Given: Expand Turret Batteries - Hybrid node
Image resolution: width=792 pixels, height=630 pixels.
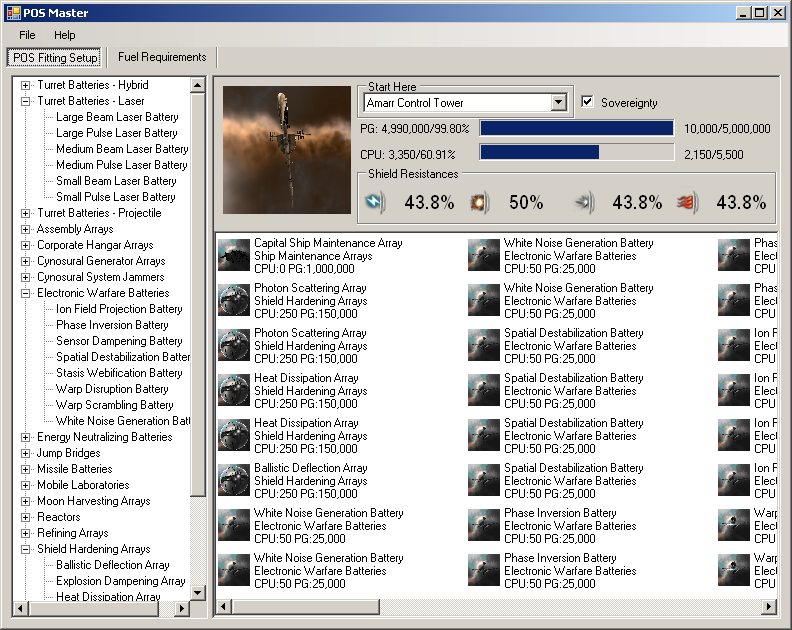Looking at the screenshot, I should pyautogui.click(x=25, y=85).
